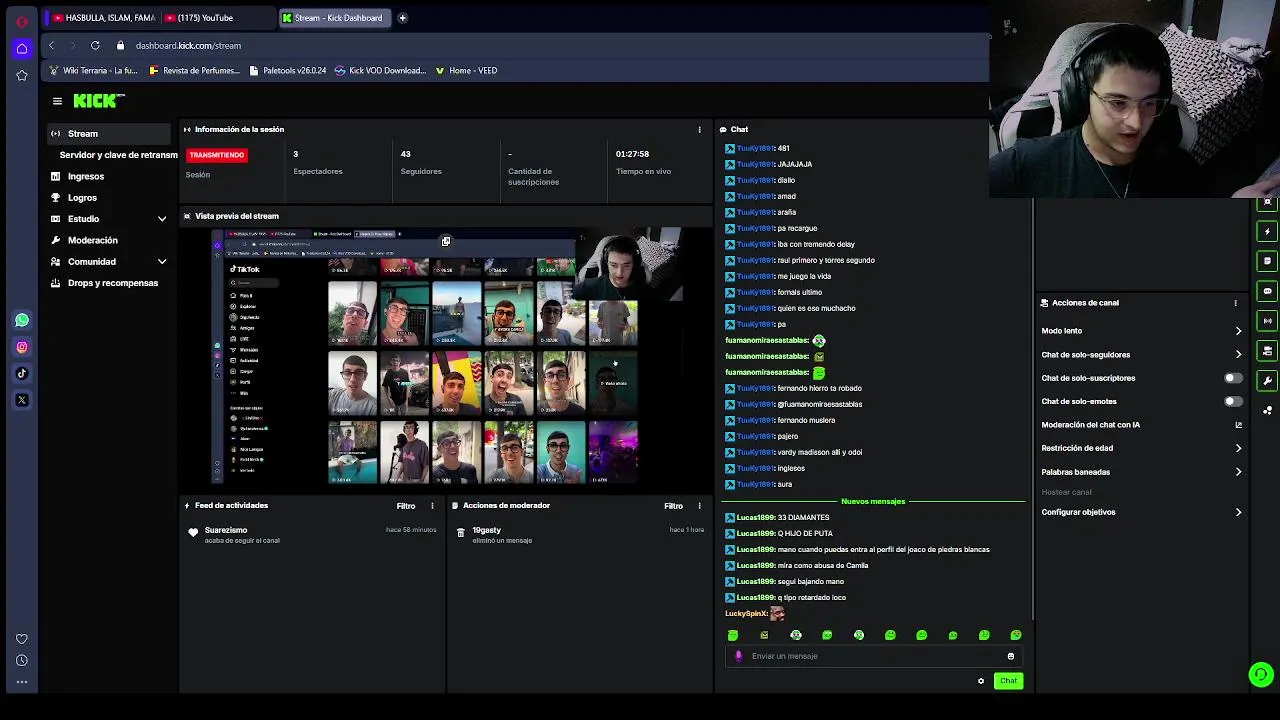Screen dimensions: 1280x720
Task: Open Filtro in Feed de actividades
Action: 406,506
